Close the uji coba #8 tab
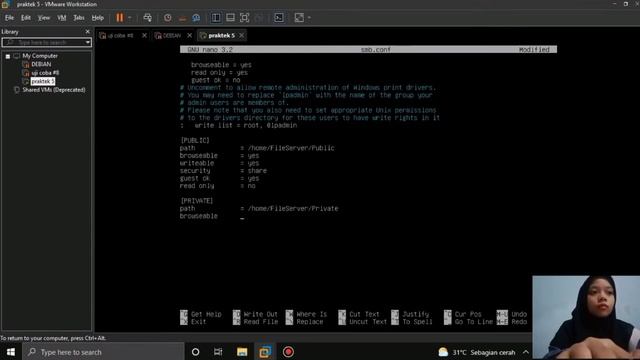 click(144, 36)
